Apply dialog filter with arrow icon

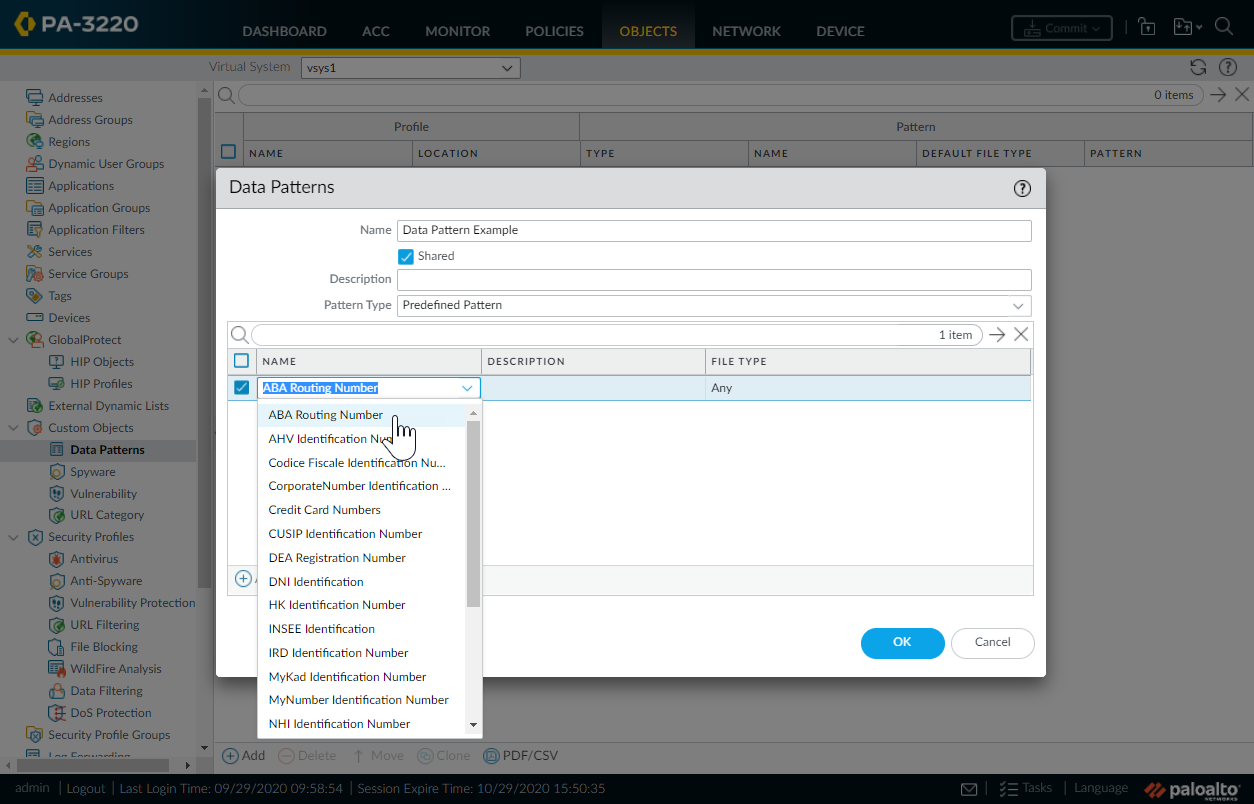[997, 335]
